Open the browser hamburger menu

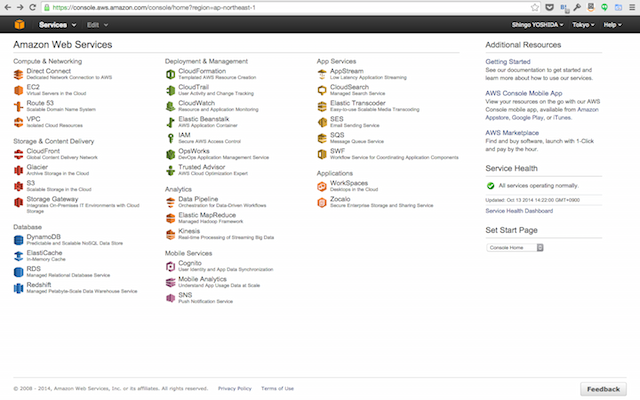click(x=632, y=7)
